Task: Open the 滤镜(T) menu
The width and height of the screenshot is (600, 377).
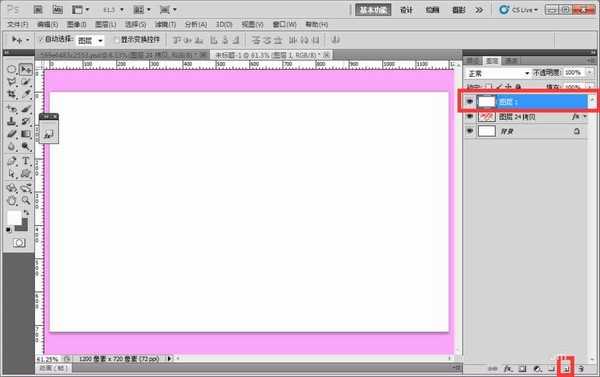Action: [165, 24]
